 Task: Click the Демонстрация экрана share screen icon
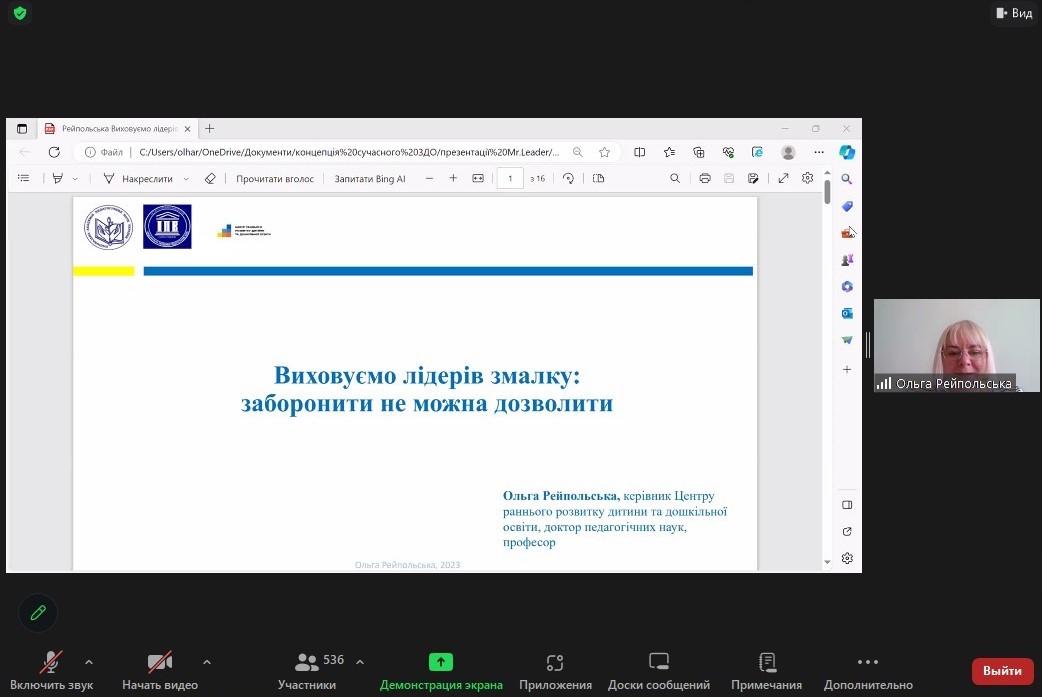441,662
